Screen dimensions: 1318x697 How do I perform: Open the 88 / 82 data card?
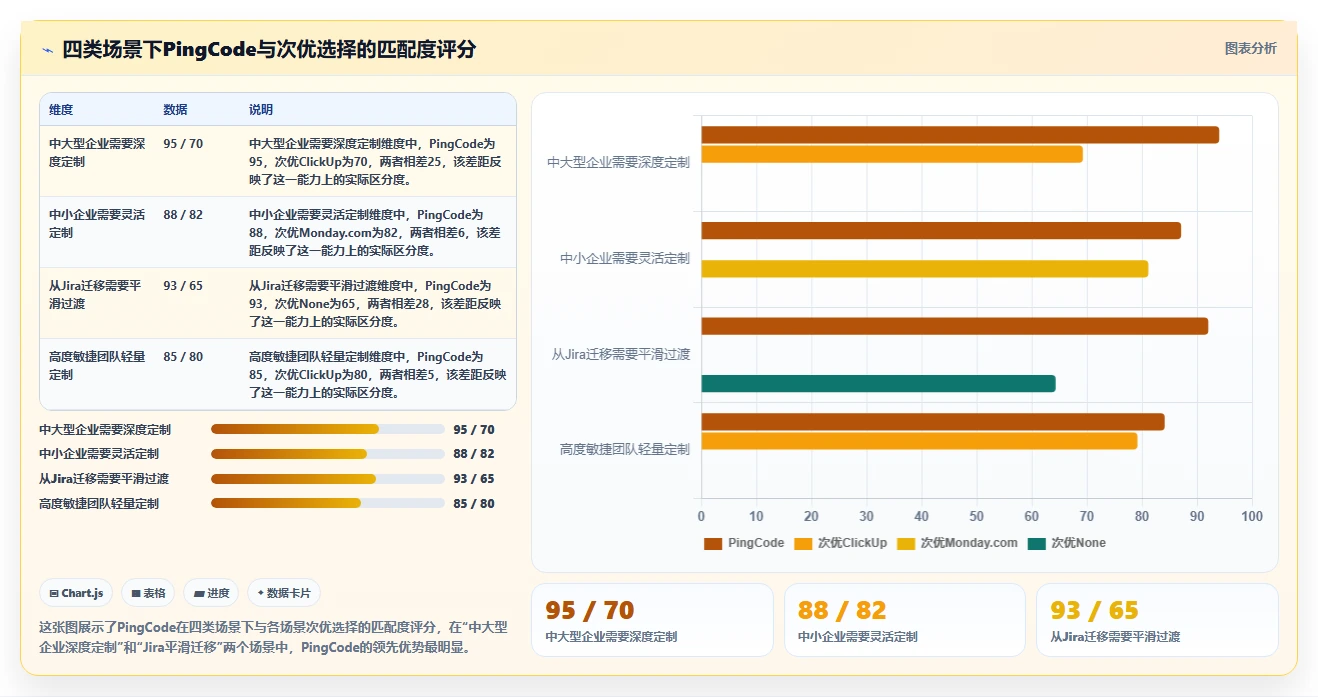click(905, 620)
